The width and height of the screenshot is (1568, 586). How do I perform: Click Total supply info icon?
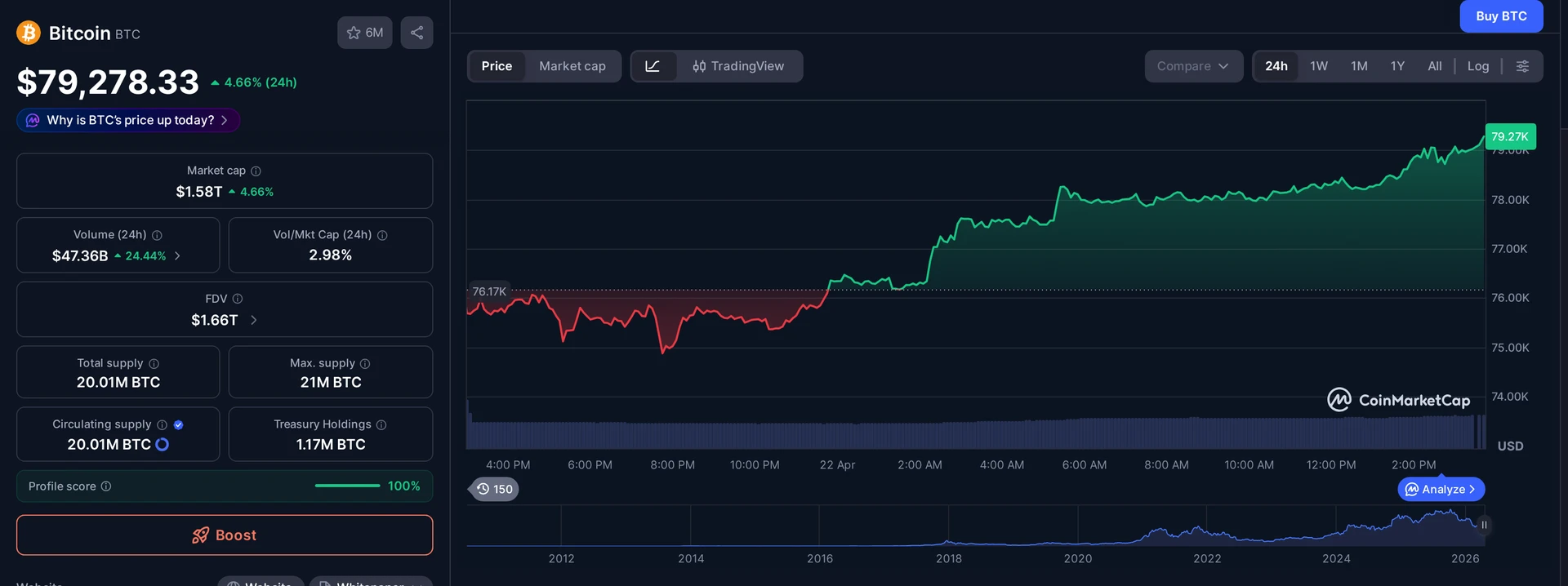154,363
